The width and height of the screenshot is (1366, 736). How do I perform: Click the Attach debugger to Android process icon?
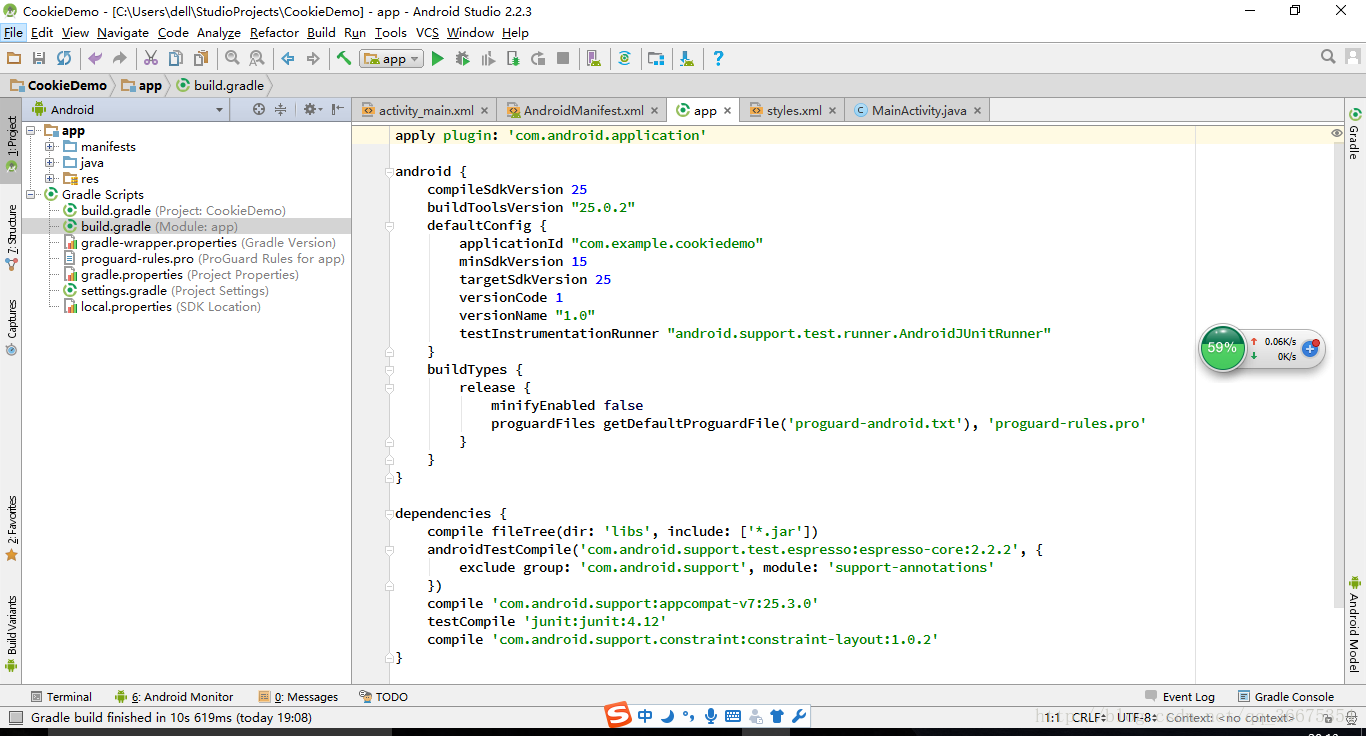point(513,59)
